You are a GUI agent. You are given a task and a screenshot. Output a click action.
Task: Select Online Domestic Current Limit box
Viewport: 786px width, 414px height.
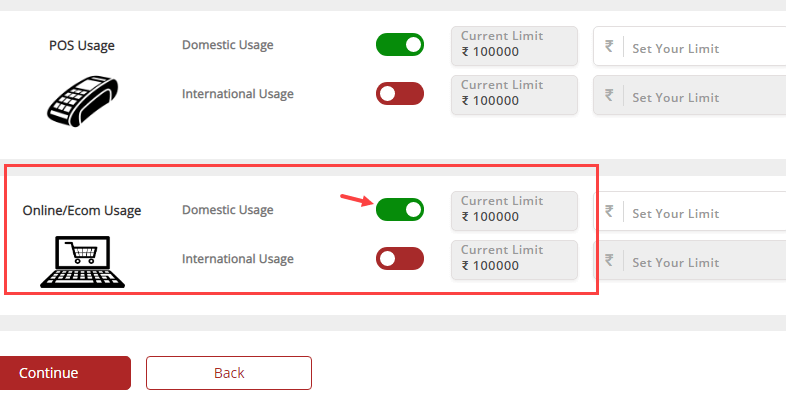[x=514, y=211]
